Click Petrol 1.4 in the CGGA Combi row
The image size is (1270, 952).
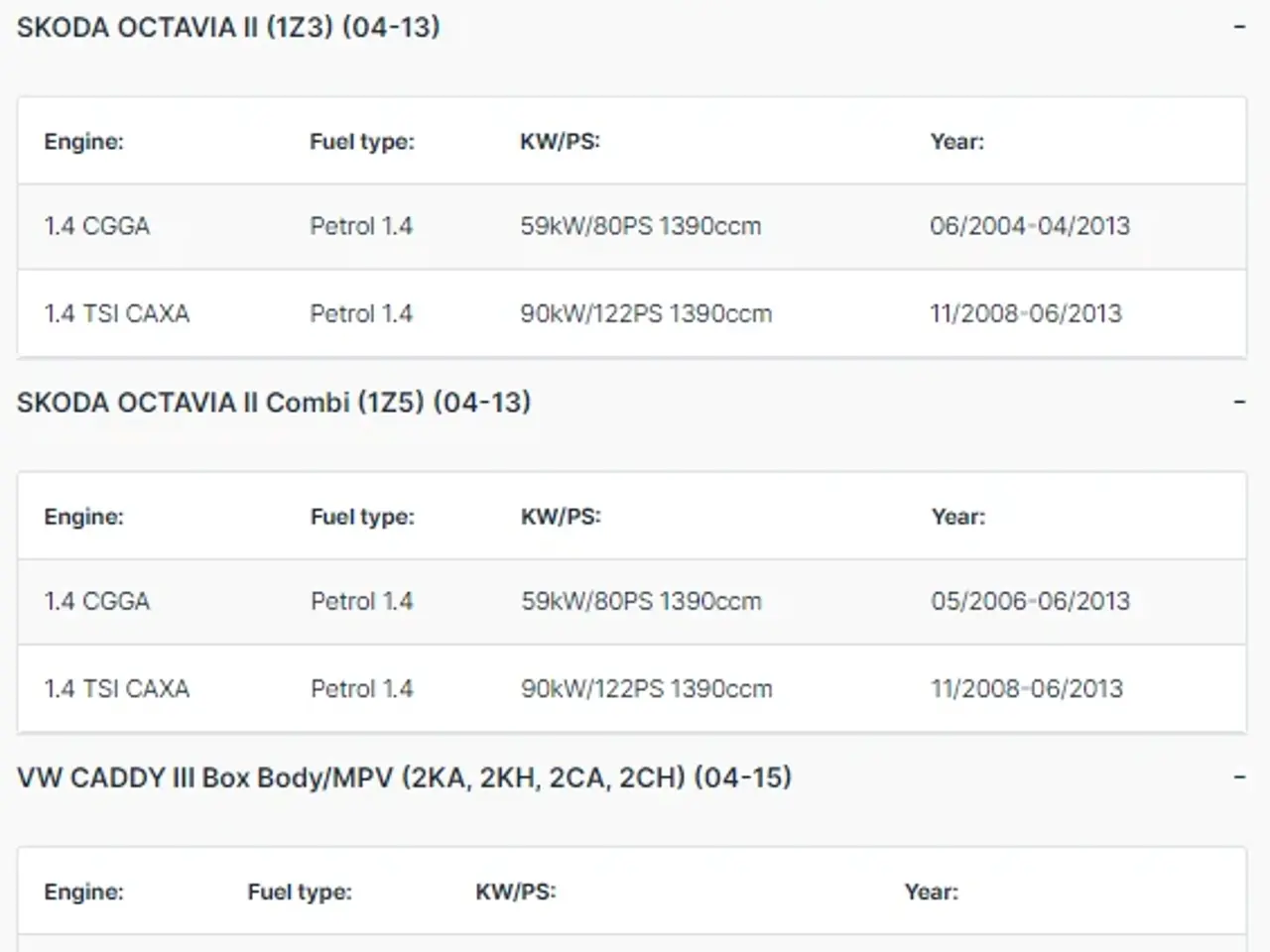tap(362, 601)
